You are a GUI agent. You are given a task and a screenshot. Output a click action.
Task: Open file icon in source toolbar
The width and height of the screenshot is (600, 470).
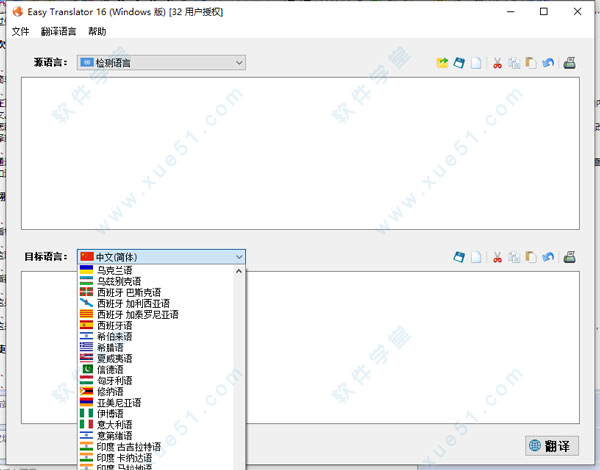[442, 63]
